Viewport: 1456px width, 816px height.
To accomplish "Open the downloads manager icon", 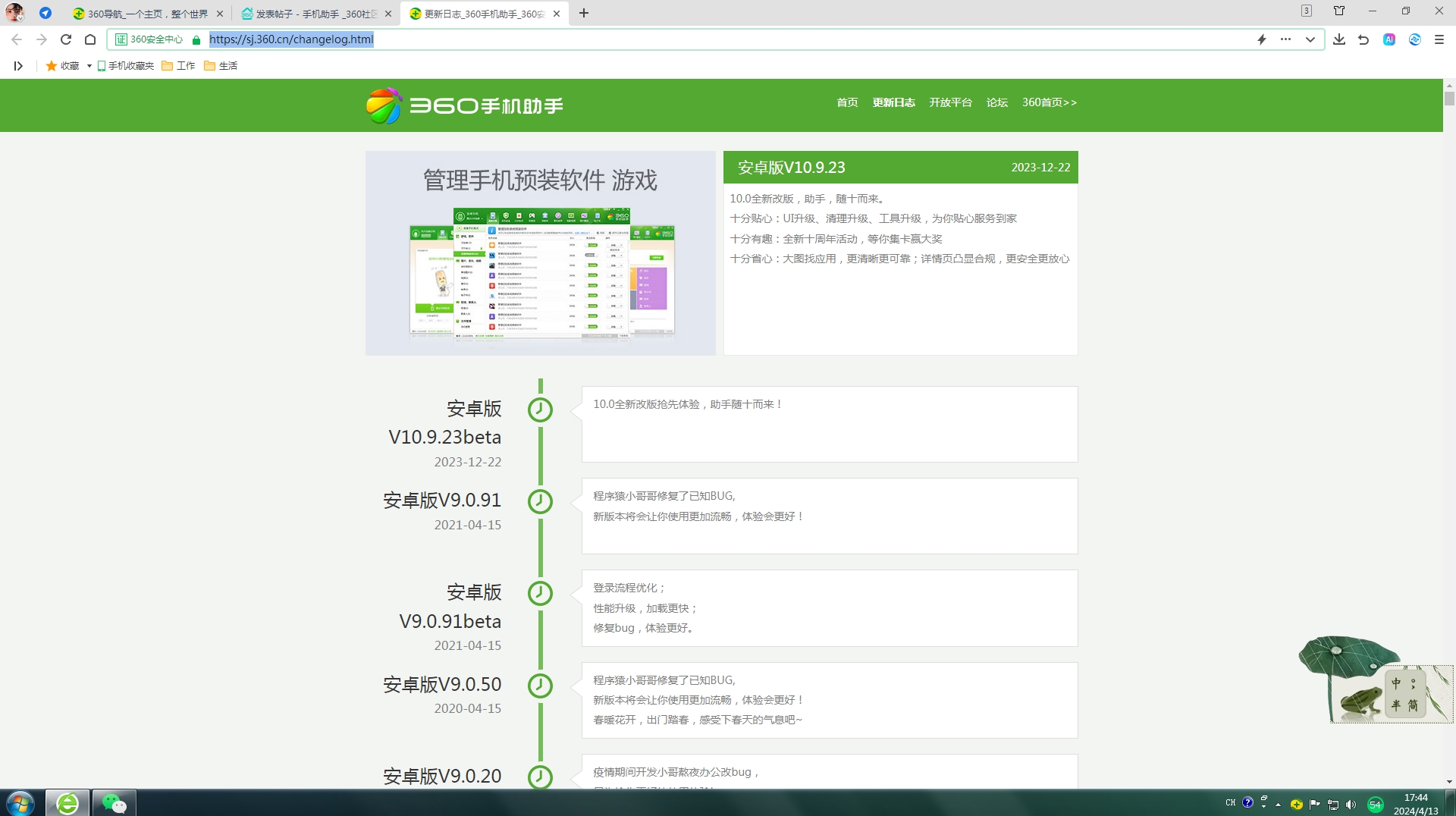I will pos(1339,39).
